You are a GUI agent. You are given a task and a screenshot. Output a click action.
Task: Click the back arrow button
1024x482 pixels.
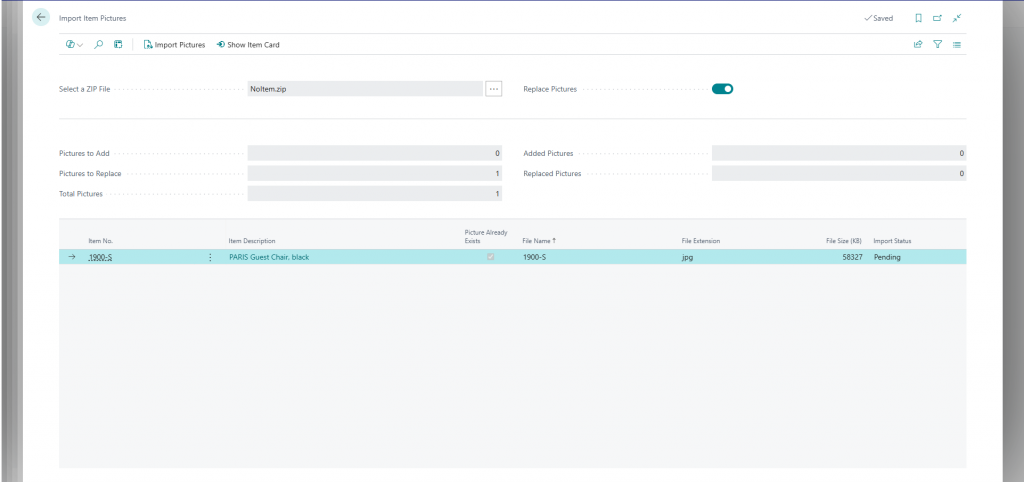[x=41, y=18]
